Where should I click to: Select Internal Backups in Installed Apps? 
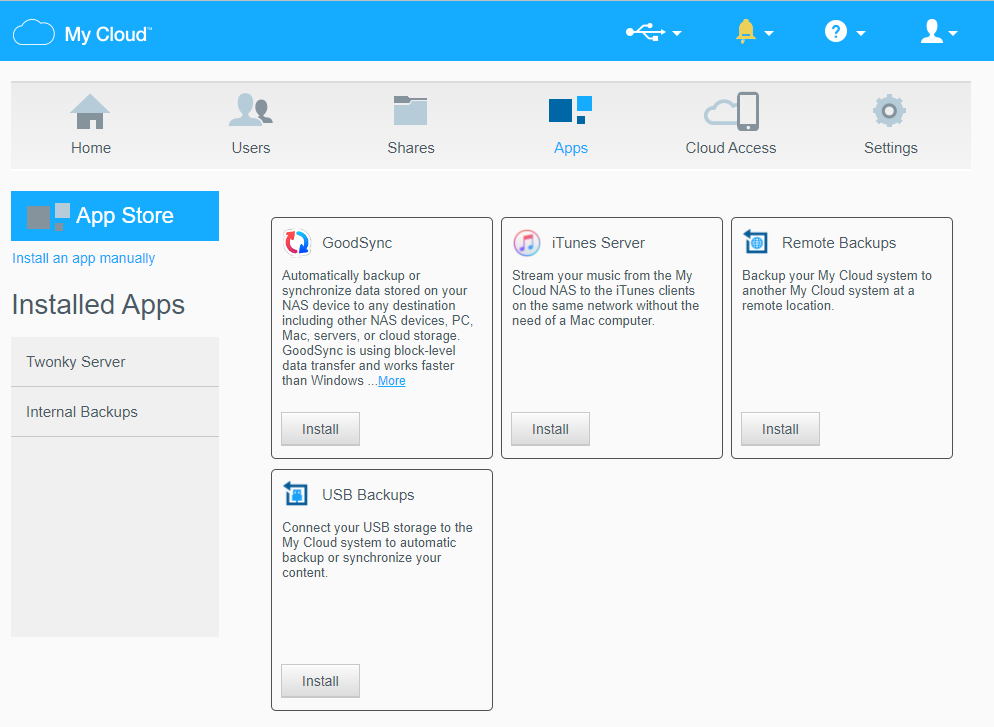point(115,412)
